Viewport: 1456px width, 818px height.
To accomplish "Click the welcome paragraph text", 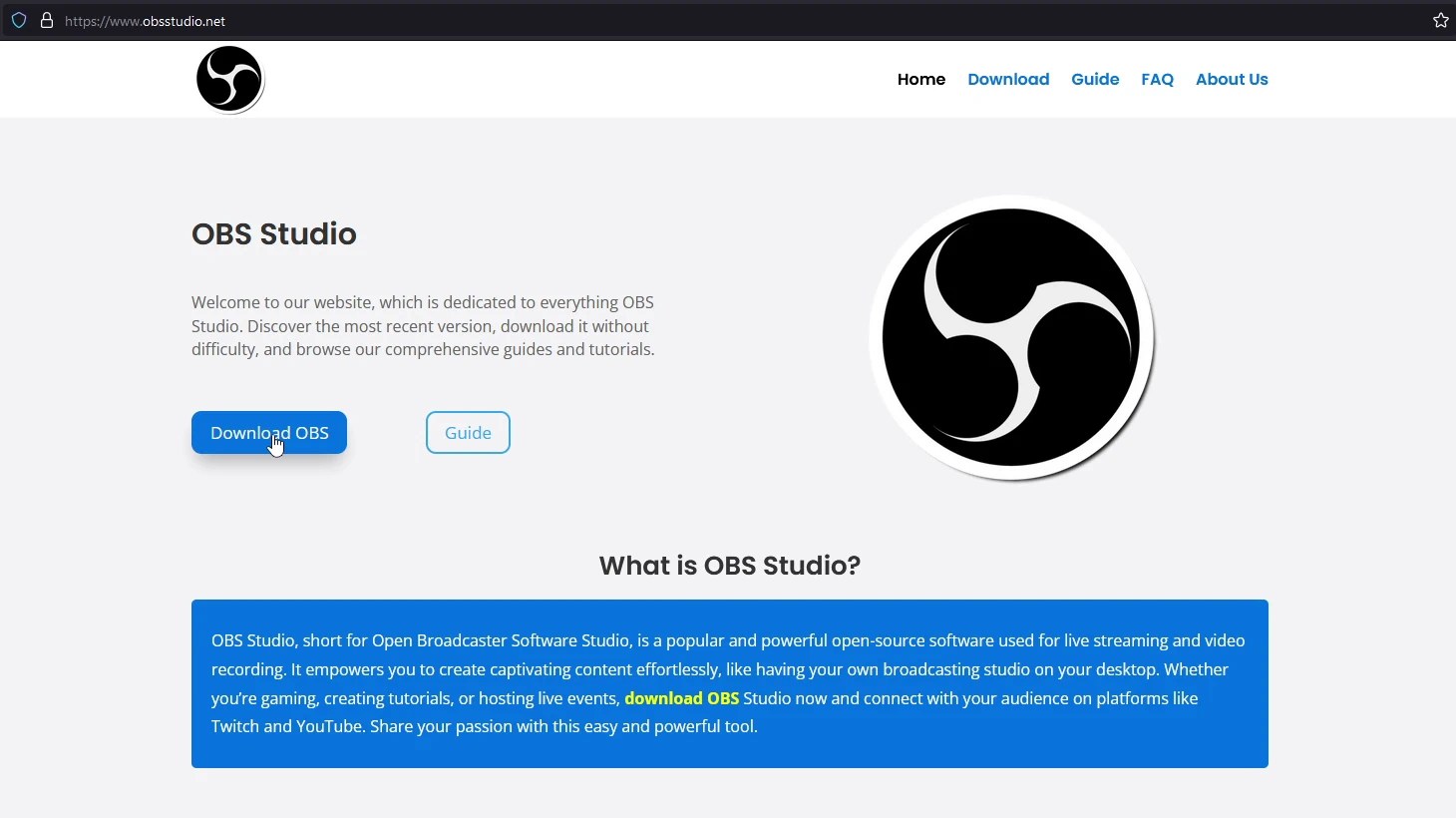I will (x=423, y=325).
